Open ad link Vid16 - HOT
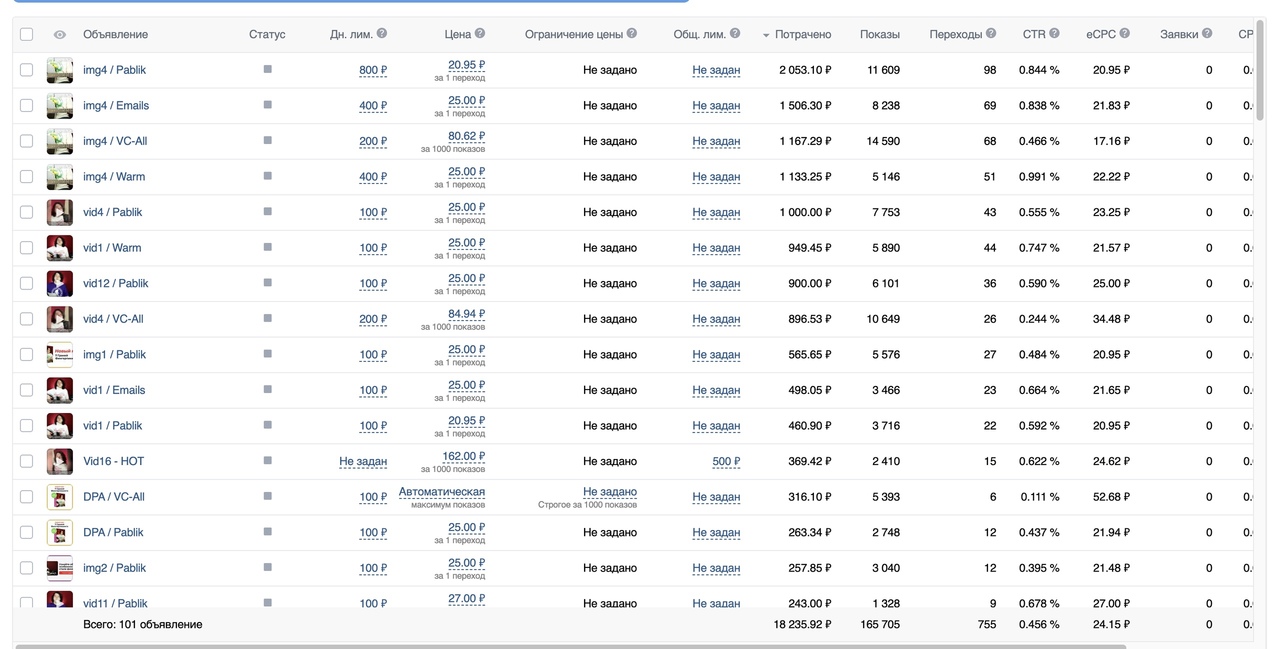This screenshot has height=649, width=1280. tap(113, 461)
